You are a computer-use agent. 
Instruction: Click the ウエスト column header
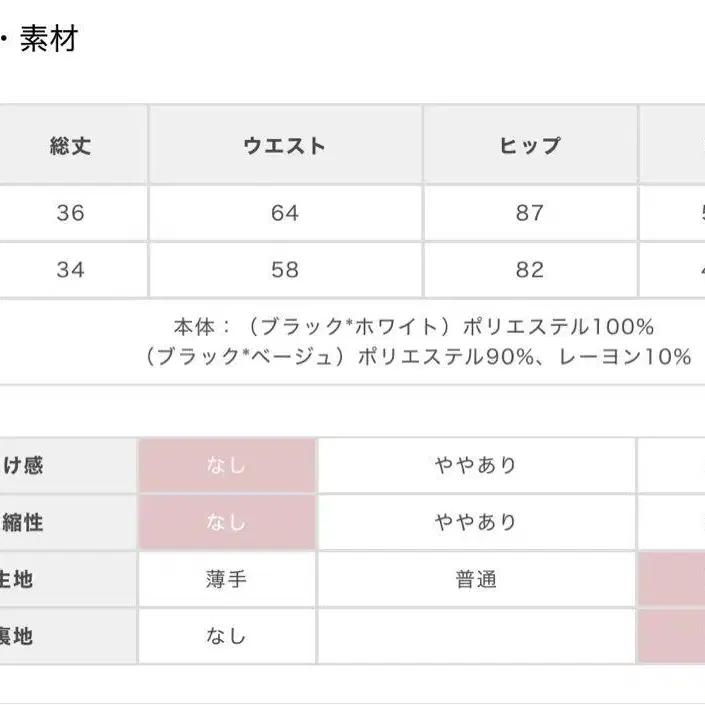click(x=285, y=146)
